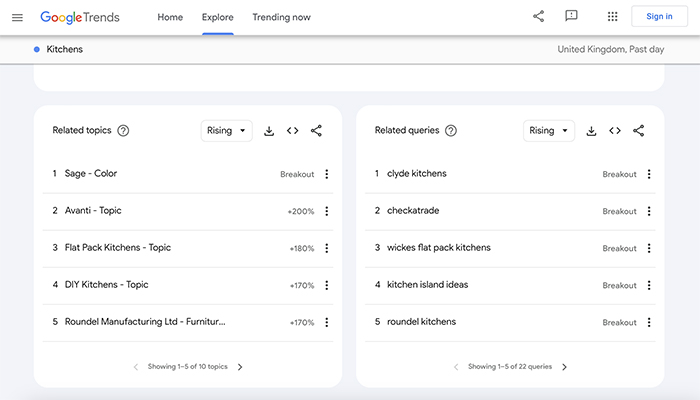Go to next page of queries
Image resolution: width=700 pixels, height=400 pixels.
click(x=564, y=367)
